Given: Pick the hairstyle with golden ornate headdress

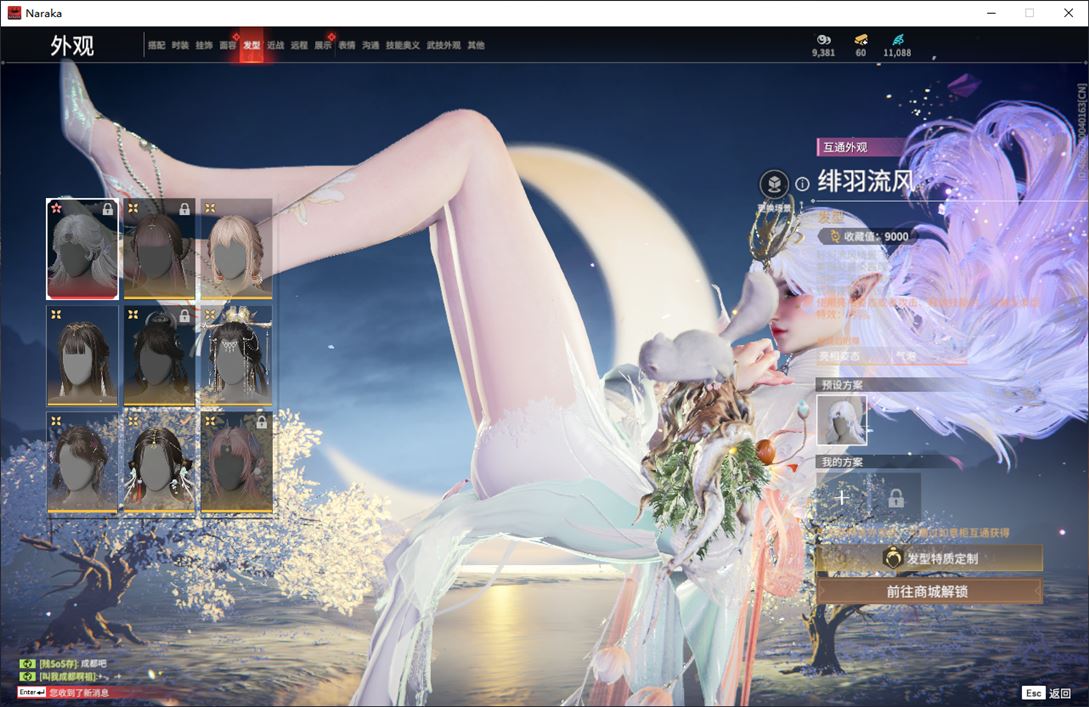Looking at the screenshot, I should click(x=236, y=356).
